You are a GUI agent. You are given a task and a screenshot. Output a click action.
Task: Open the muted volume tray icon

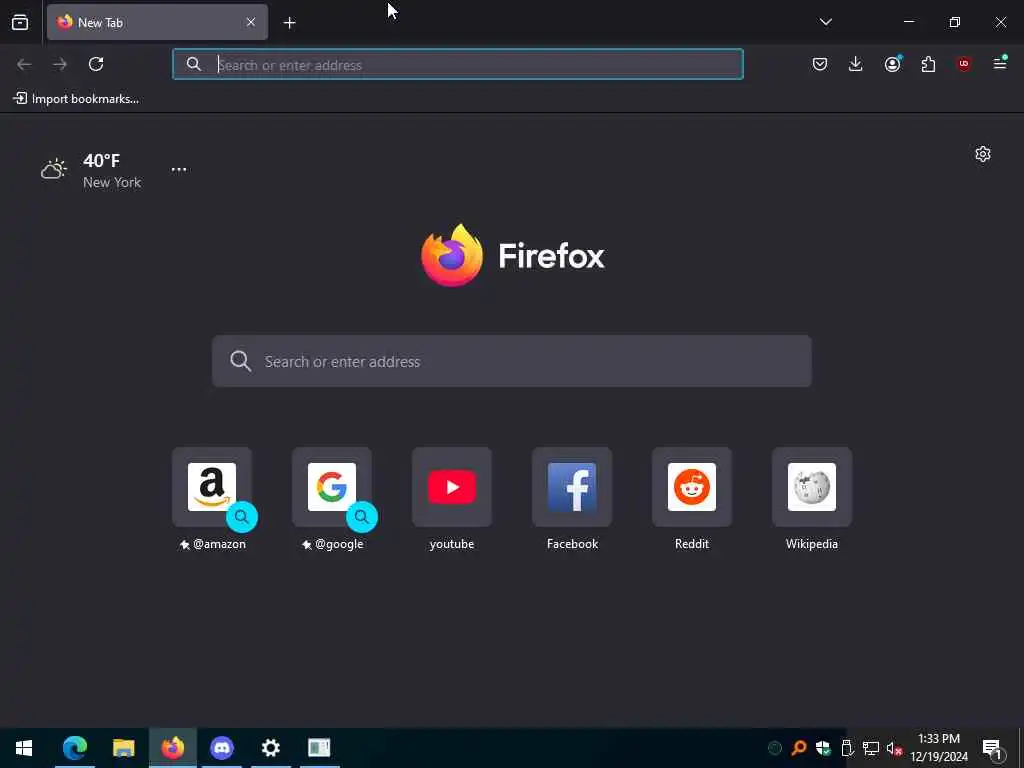tap(894, 748)
